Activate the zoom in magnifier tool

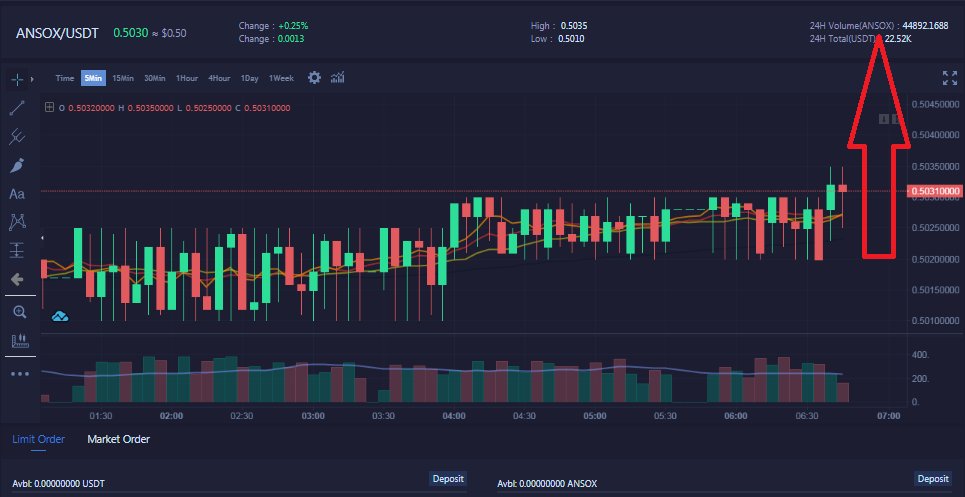(x=19, y=312)
